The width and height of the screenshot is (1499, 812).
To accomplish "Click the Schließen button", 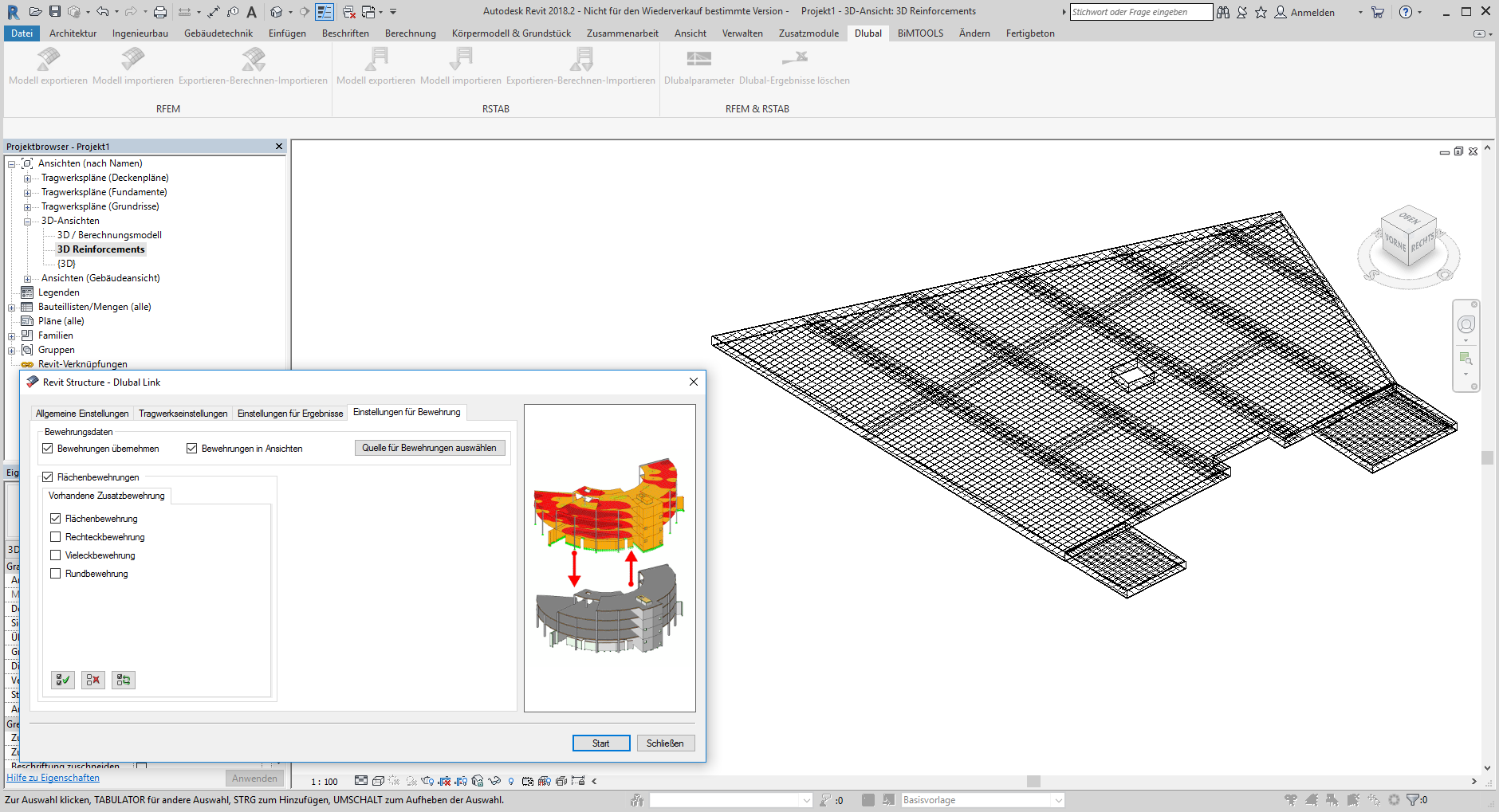I will (x=665, y=743).
